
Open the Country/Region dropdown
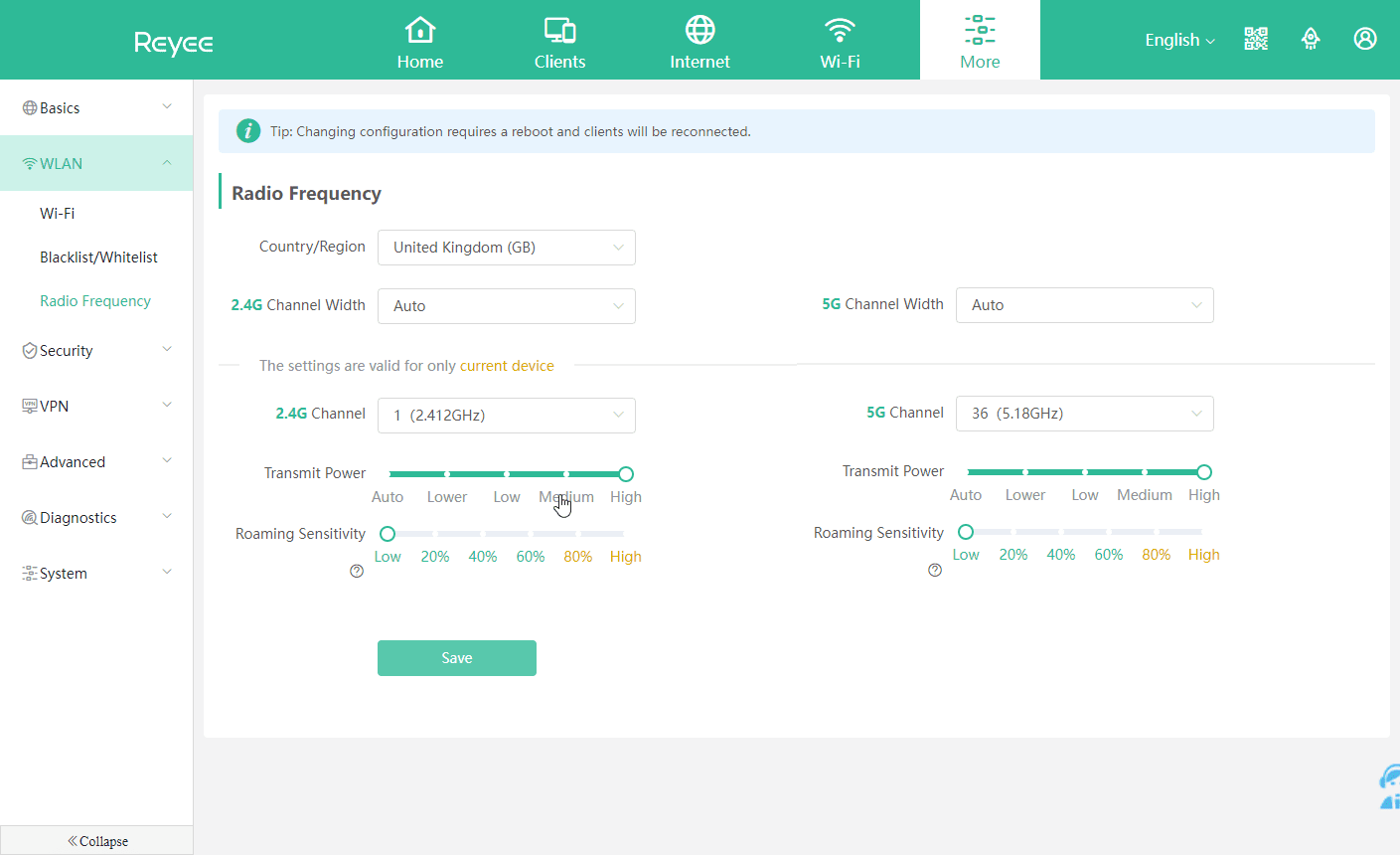coord(506,248)
